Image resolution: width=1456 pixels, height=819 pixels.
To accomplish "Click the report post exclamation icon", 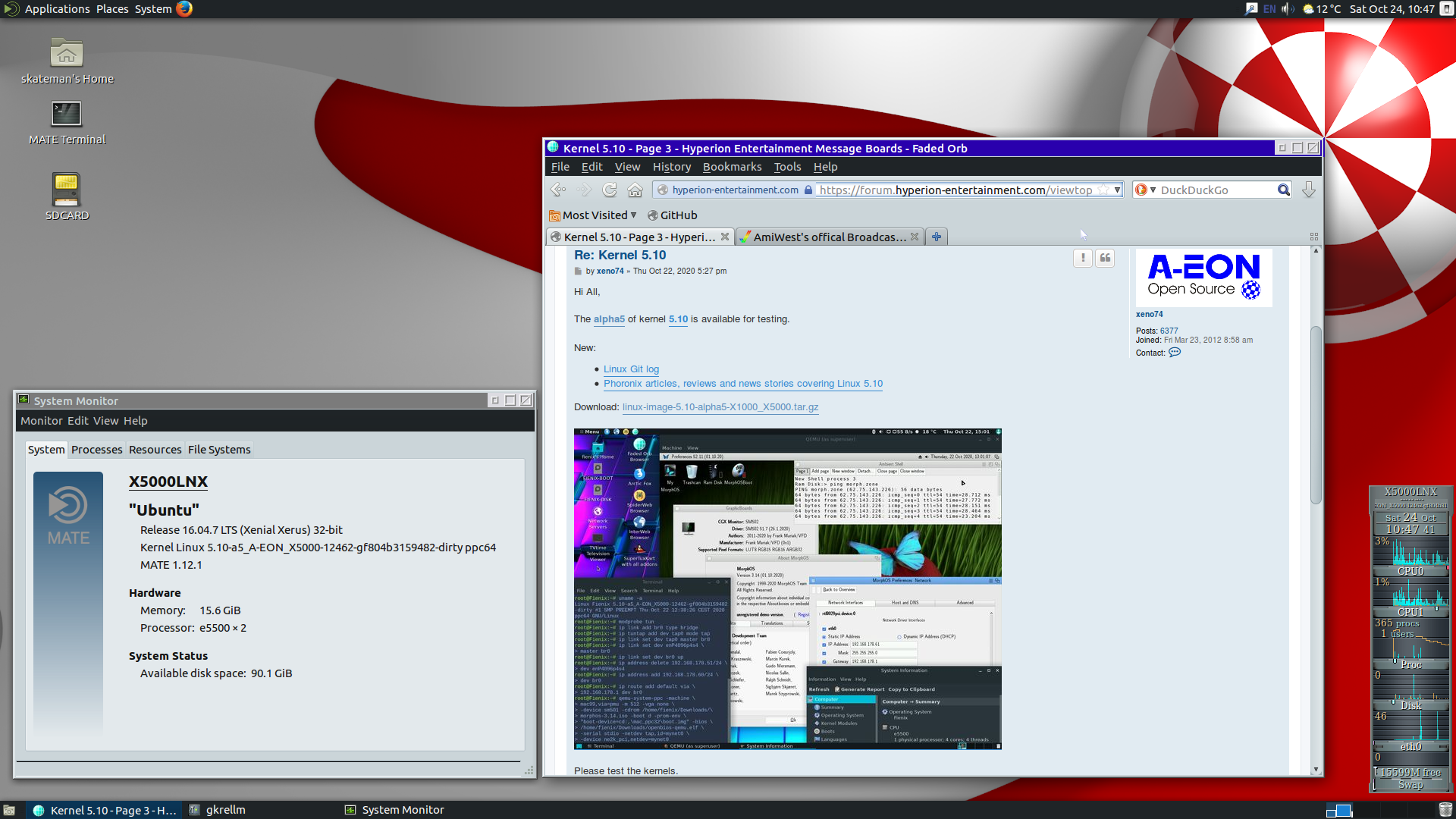I will [x=1083, y=258].
